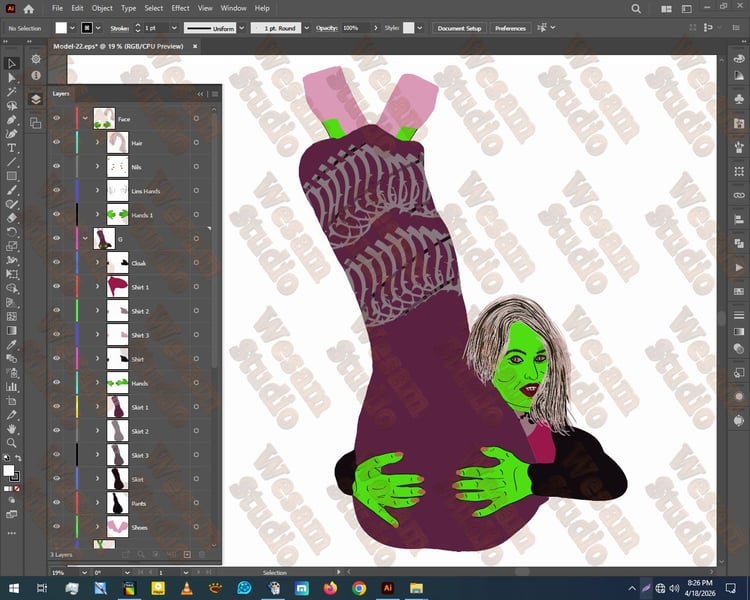This screenshot has height=600, width=750.
Task: Click the Style swatch in control bar
Action: click(x=408, y=28)
